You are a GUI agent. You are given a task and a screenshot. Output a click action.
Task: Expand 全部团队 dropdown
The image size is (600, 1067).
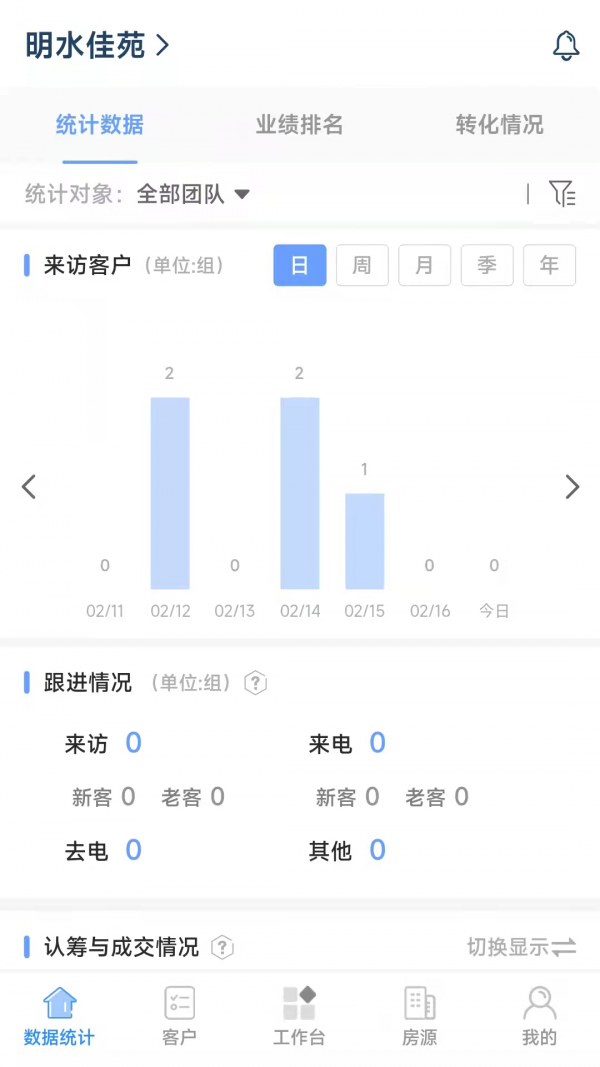coord(193,194)
